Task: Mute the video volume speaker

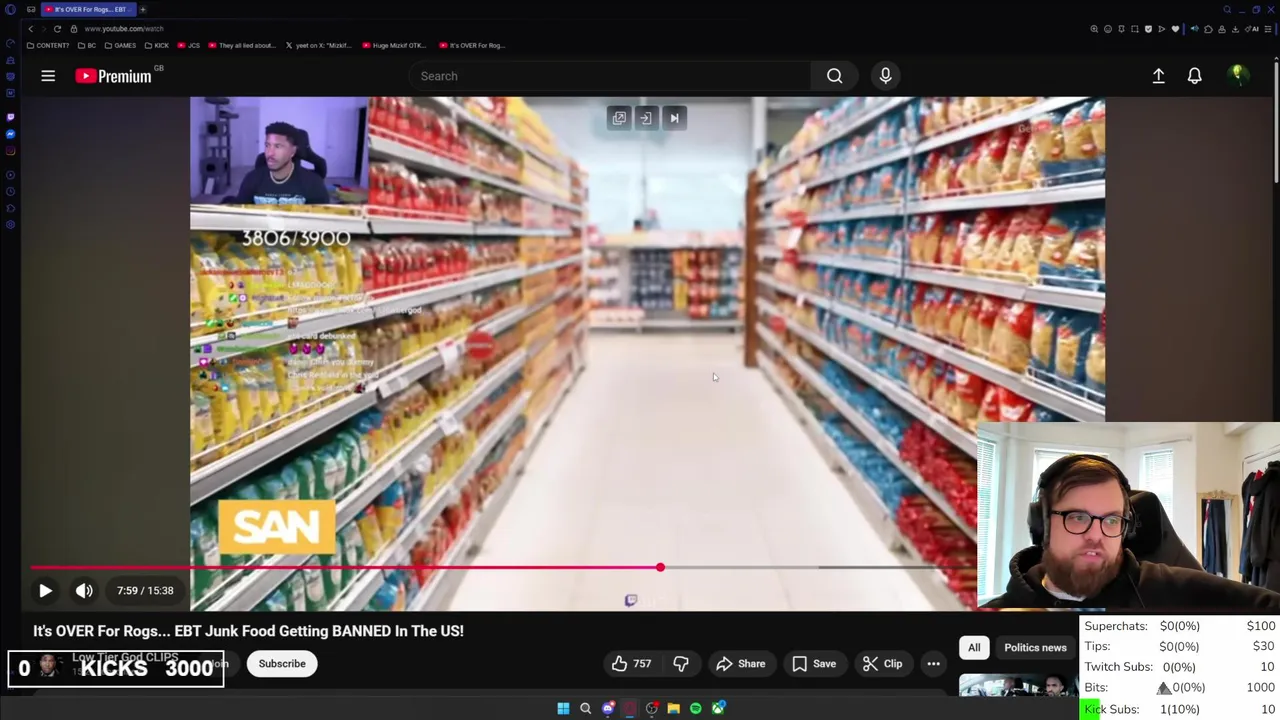Action: pyautogui.click(x=84, y=590)
